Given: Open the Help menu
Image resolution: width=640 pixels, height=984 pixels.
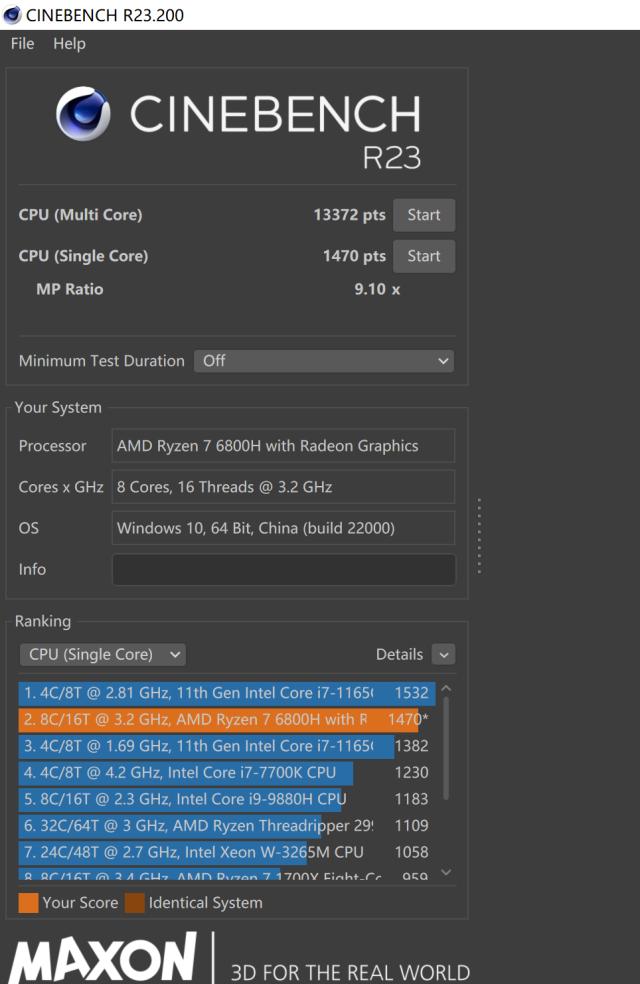Looking at the screenshot, I should [69, 43].
